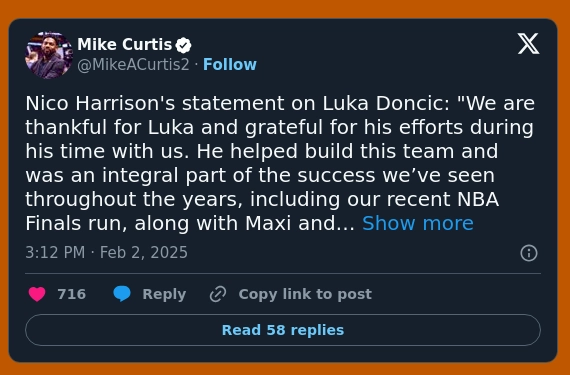Image resolution: width=570 pixels, height=375 pixels.
Task: Click the blue reply bubble icon
Action: (122, 294)
